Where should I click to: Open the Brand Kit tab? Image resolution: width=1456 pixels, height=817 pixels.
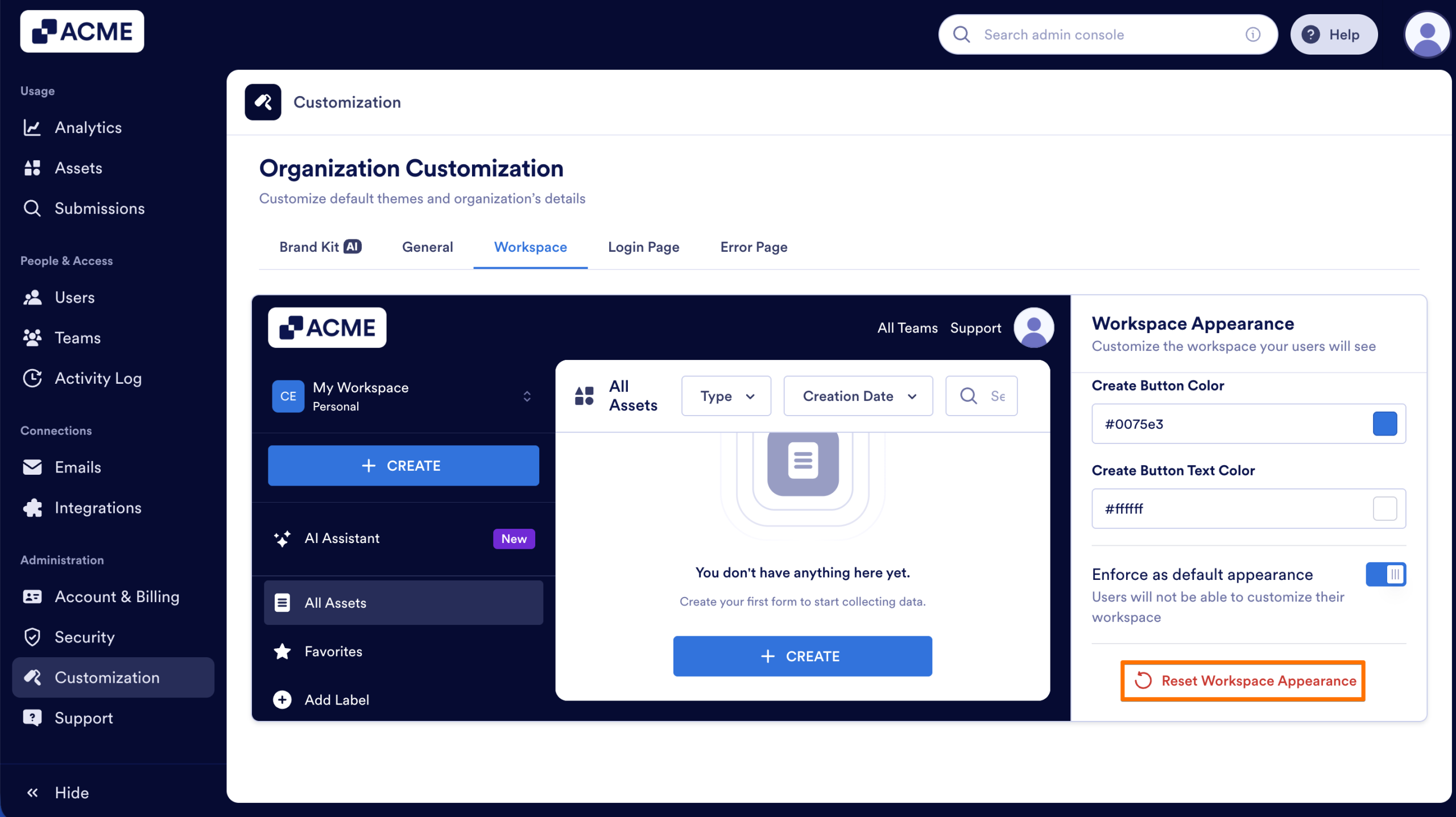(x=320, y=247)
